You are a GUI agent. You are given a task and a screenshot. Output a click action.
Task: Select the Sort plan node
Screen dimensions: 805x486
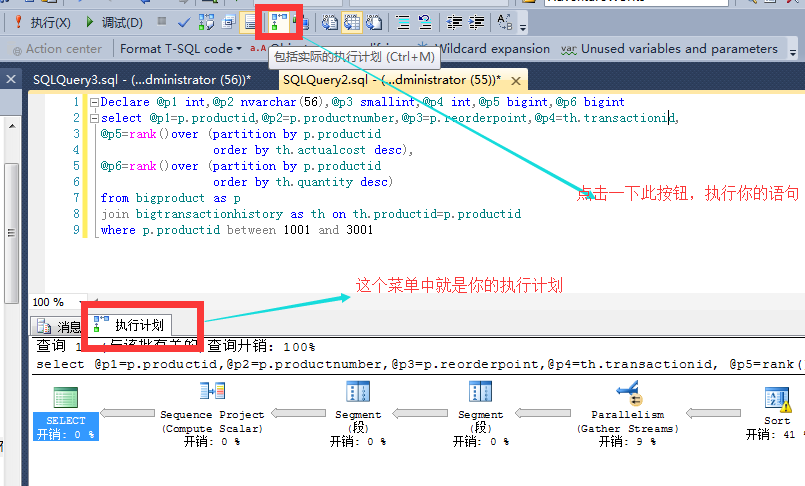776,414
